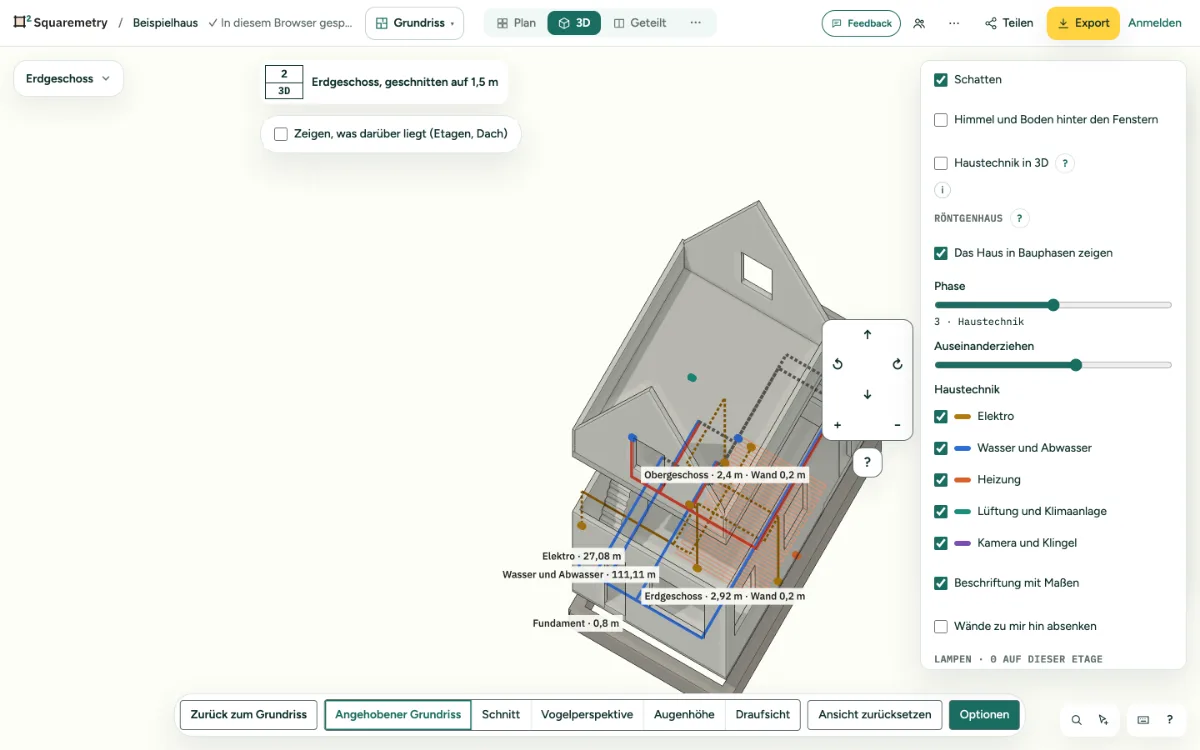Screen dimensions: 1200x750
Task: Click the yellow Export button
Action: [1083, 23]
